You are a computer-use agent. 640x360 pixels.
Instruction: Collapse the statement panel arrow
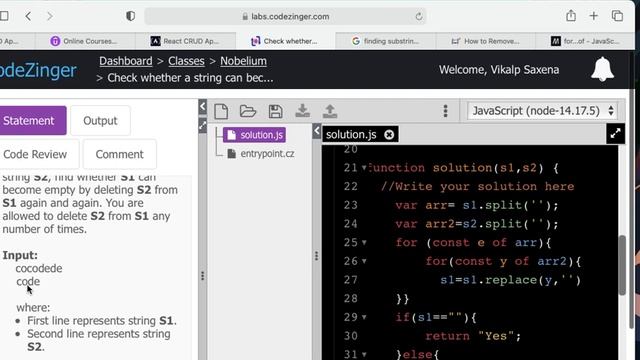pos(202,107)
